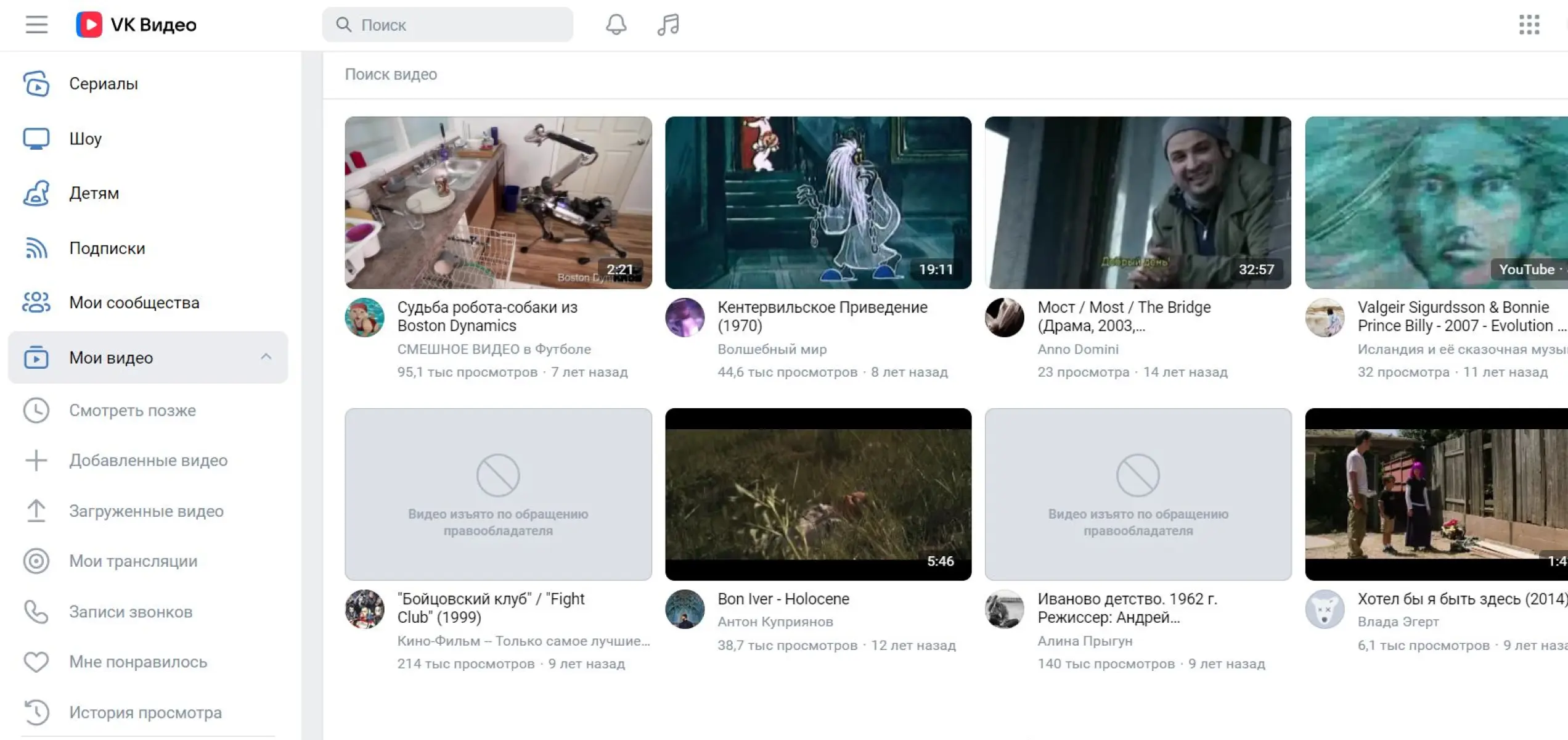
Task: Open Подписки in the sidebar
Action: [107, 249]
